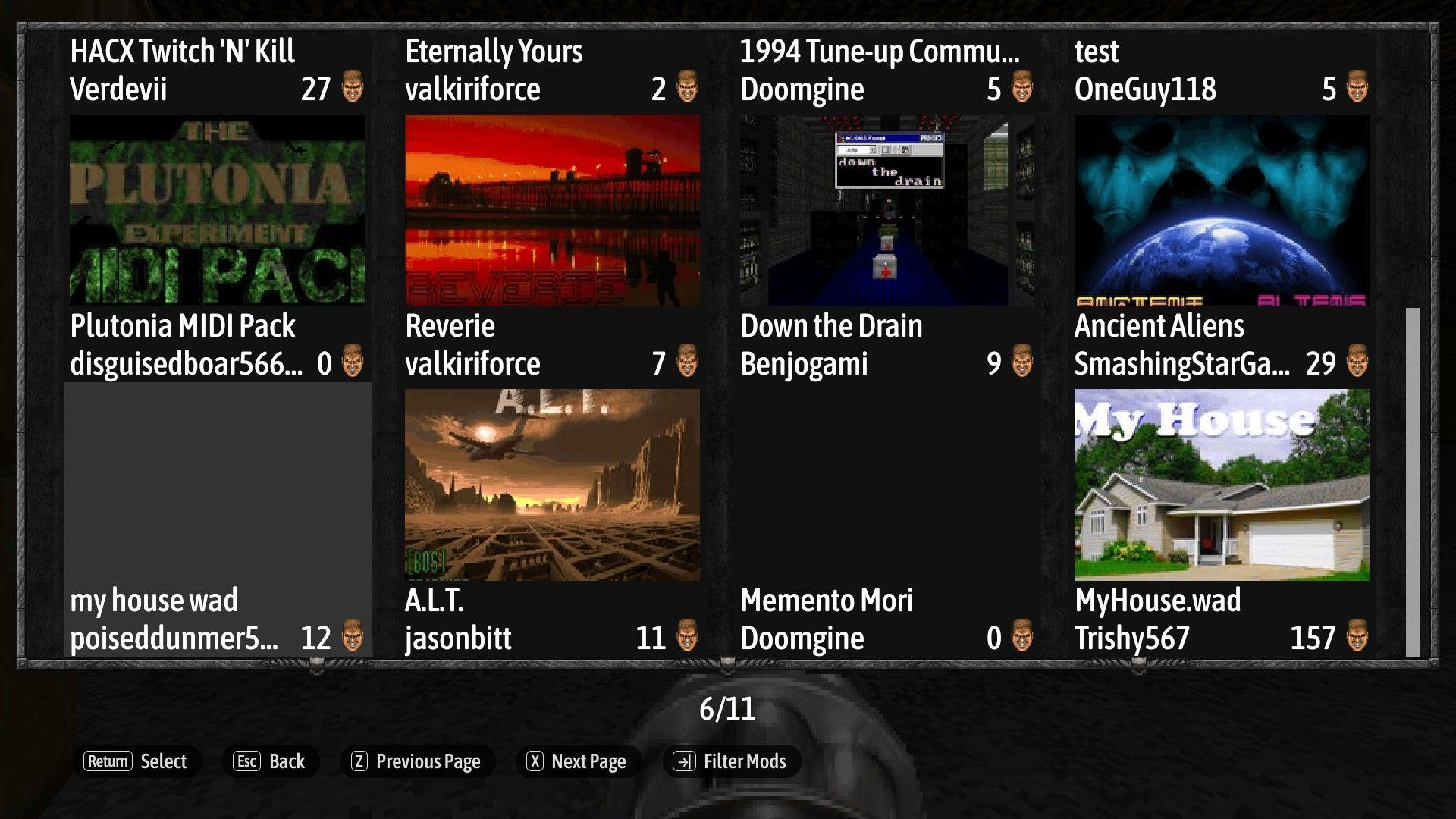Viewport: 1456px width, 819px height.
Task: Click the Doomguy face icon beside MyHouse.wad's 157
Action: [x=1357, y=635]
